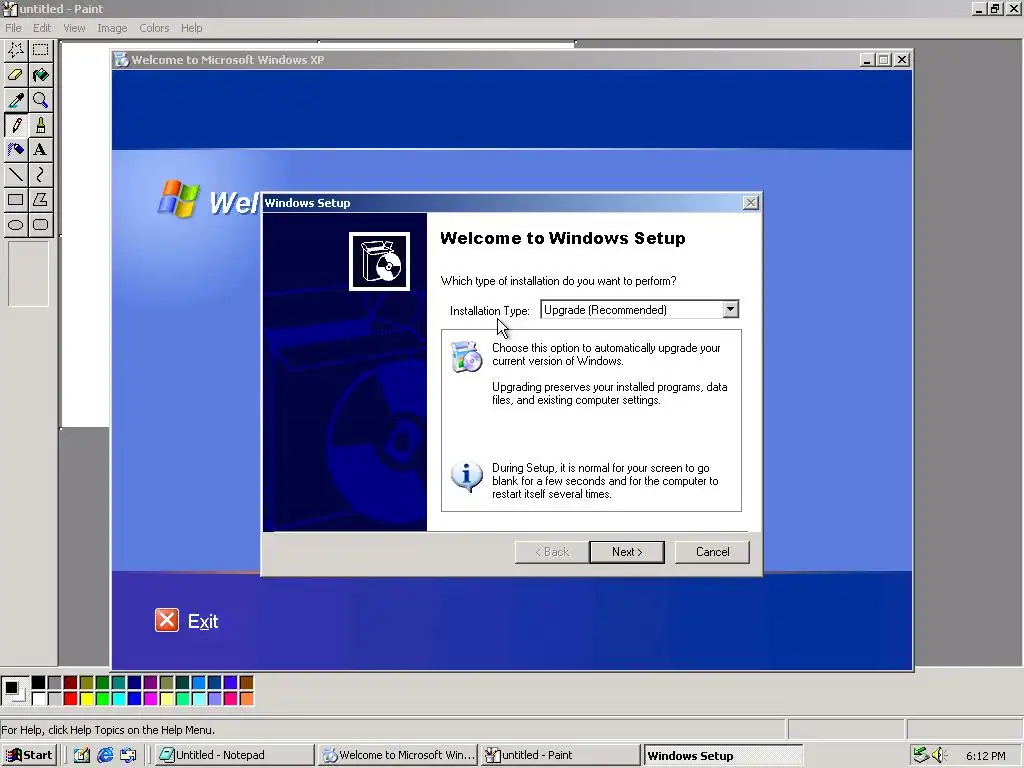The image size is (1024, 768).
Task: Click the grayed Back button in Setup
Action: (x=552, y=552)
